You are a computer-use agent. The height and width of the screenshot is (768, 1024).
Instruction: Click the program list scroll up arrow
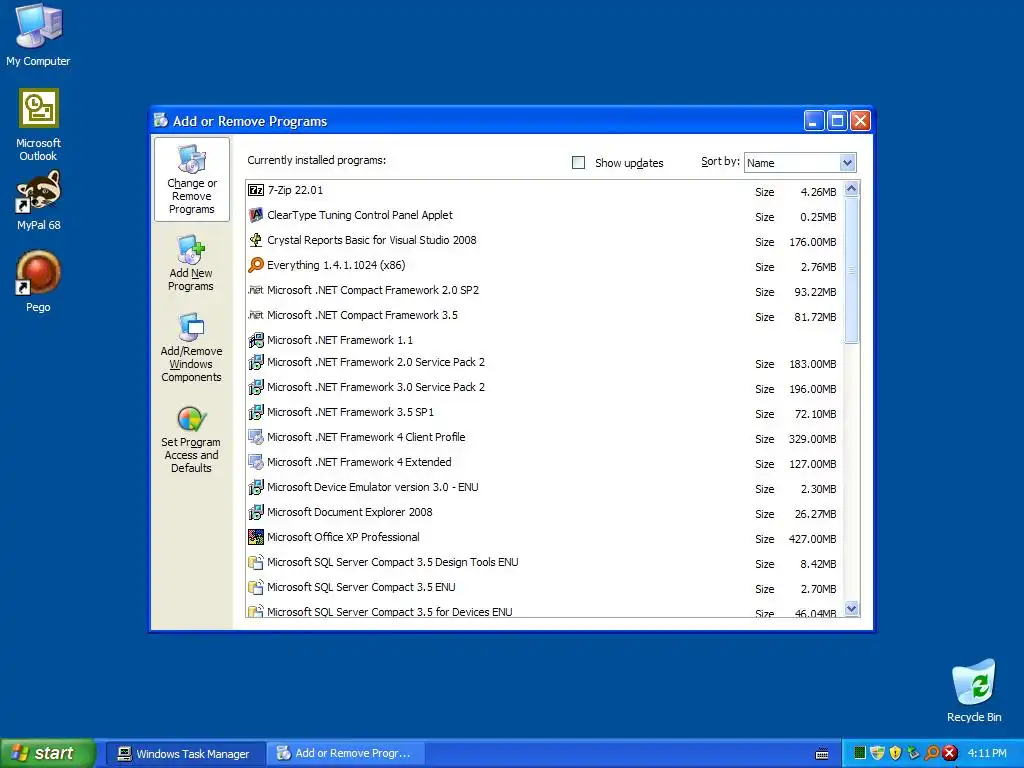(851, 189)
